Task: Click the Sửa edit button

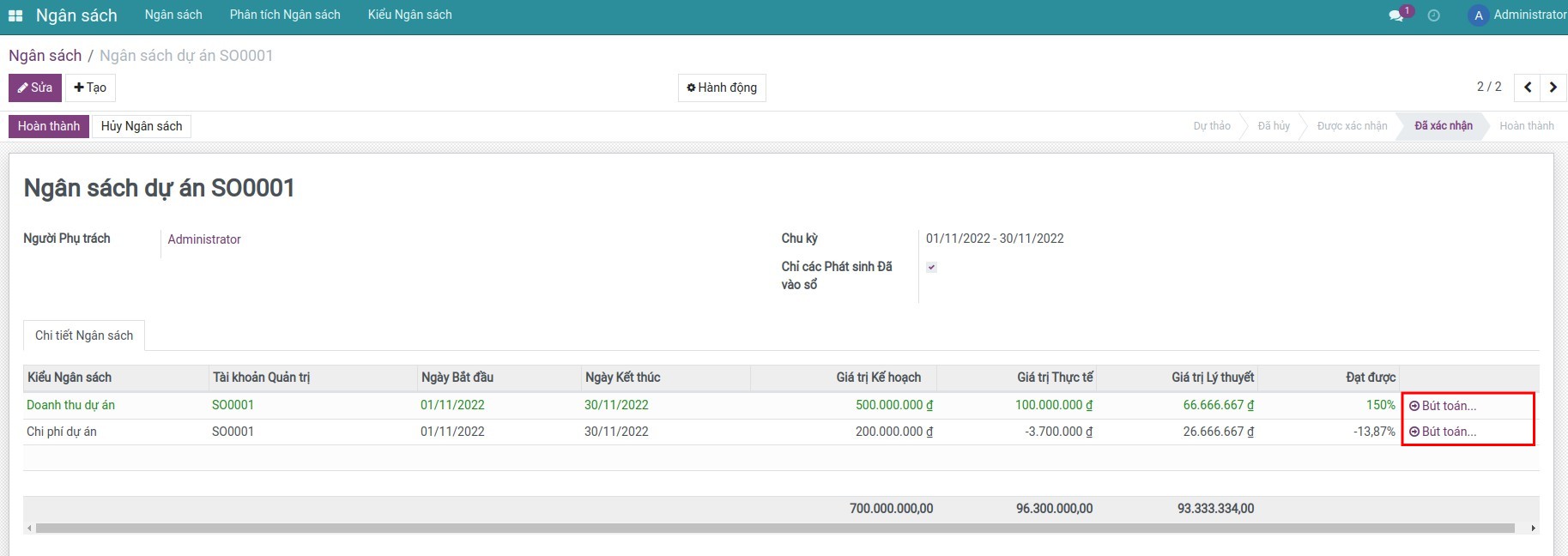Action: click(x=35, y=88)
